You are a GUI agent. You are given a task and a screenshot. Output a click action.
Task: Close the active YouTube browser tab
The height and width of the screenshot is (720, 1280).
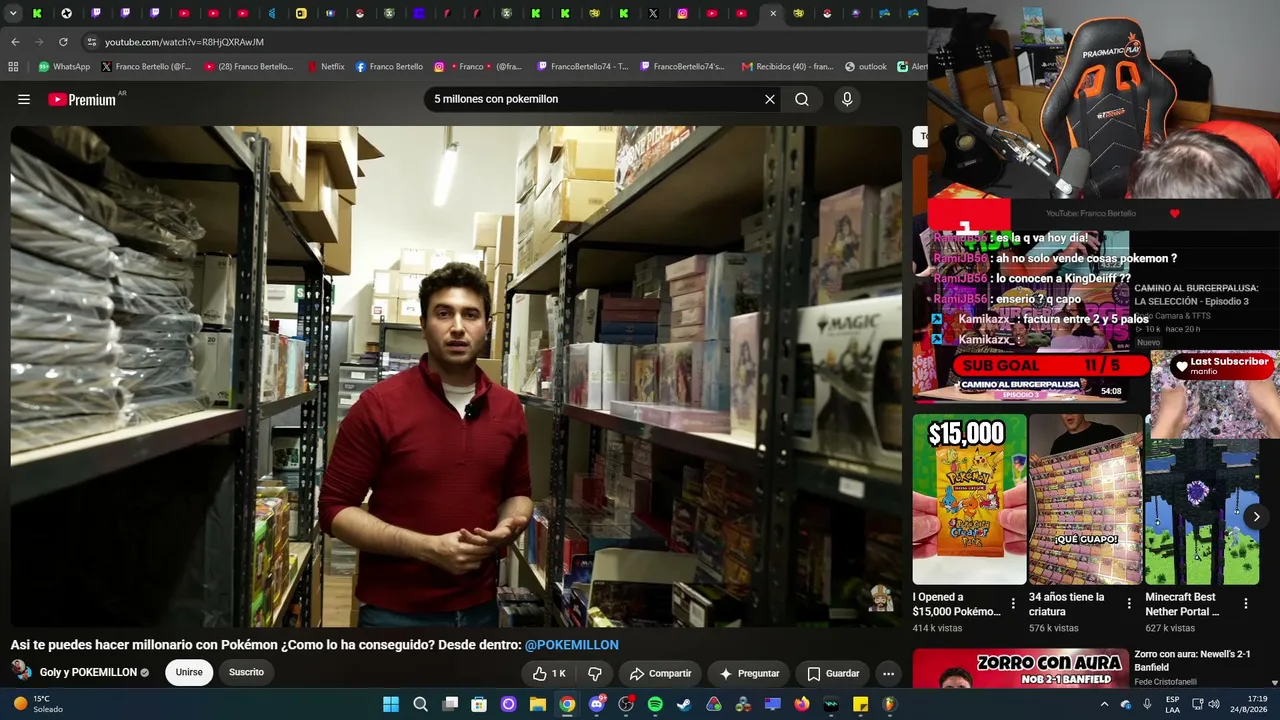pyautogui.click(x=773, y=13)
